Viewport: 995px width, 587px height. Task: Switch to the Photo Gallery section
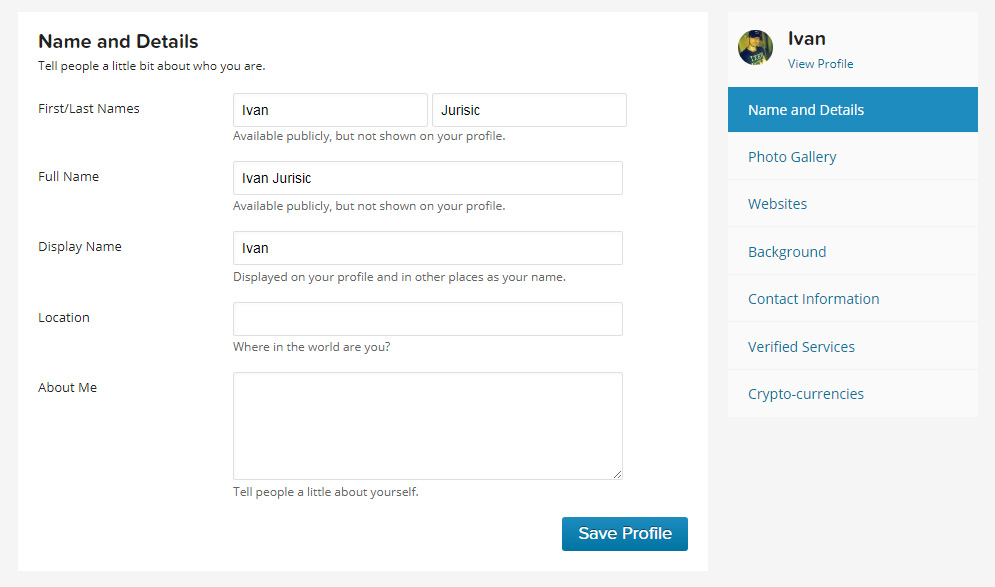tap(792, 156)
